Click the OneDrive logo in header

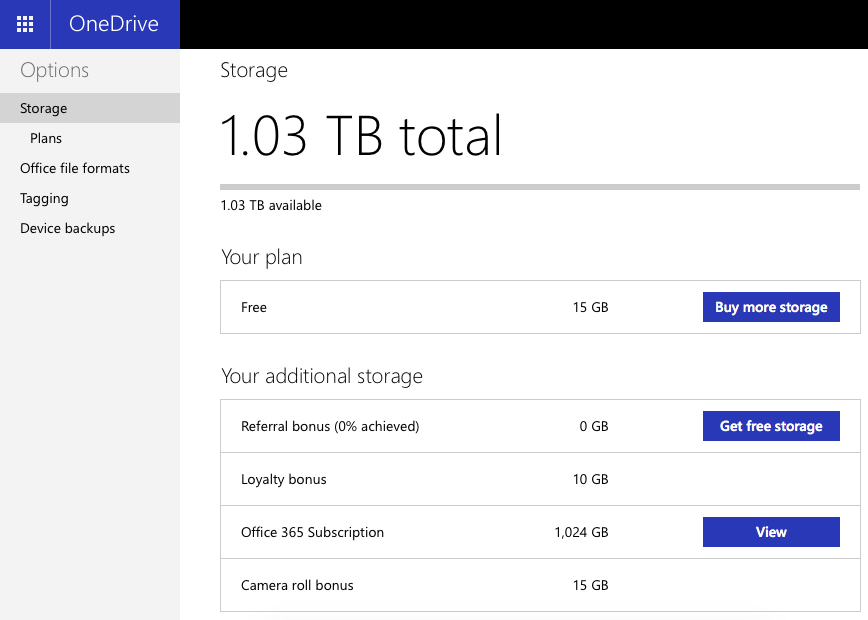coord(114,24)
